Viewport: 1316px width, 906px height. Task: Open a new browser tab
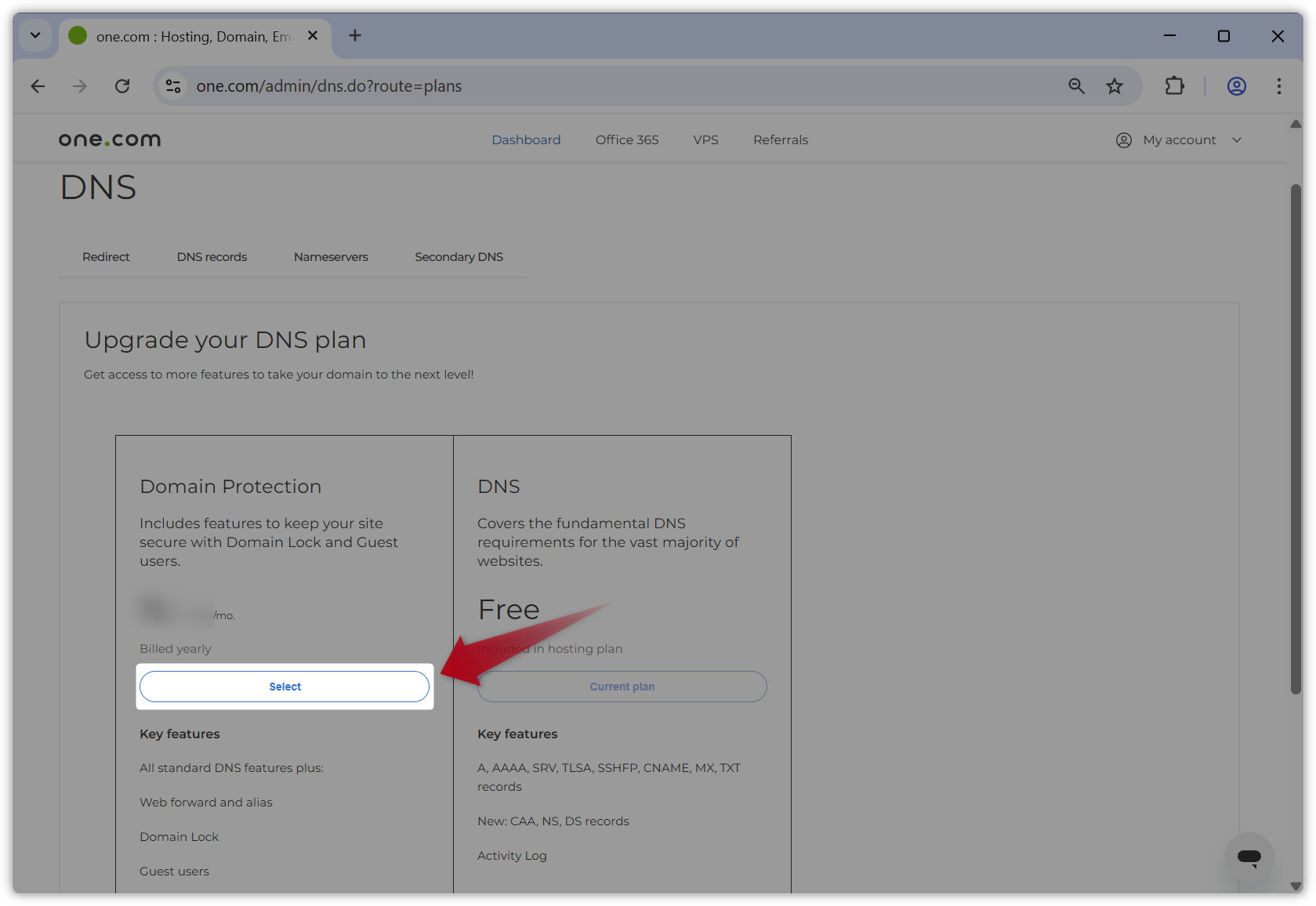[x=355, y=35]
